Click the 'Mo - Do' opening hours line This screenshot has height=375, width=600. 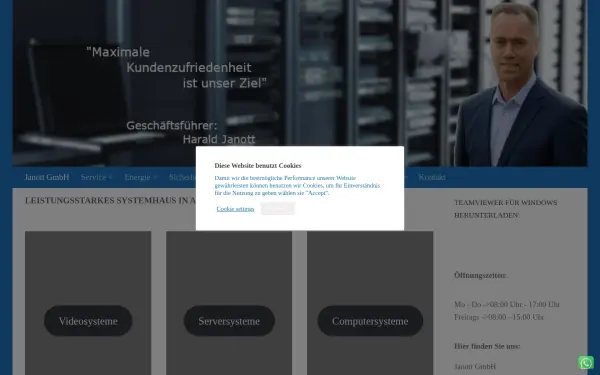tap(507, 305)
